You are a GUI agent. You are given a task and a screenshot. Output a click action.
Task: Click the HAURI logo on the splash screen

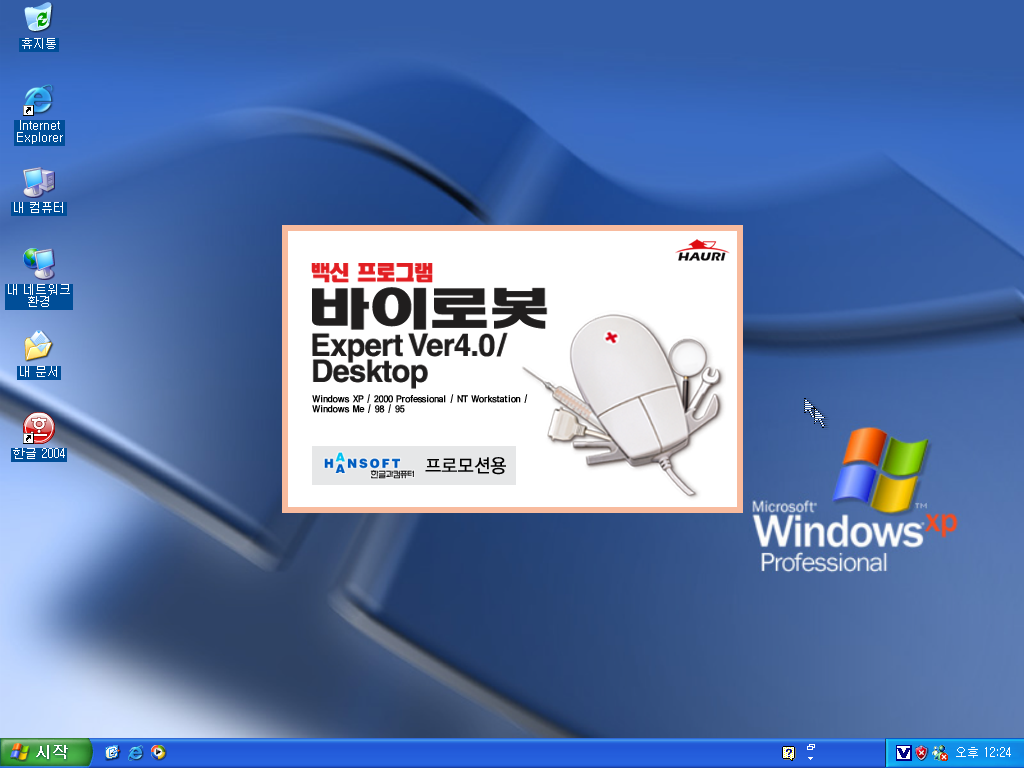(702, 251)
